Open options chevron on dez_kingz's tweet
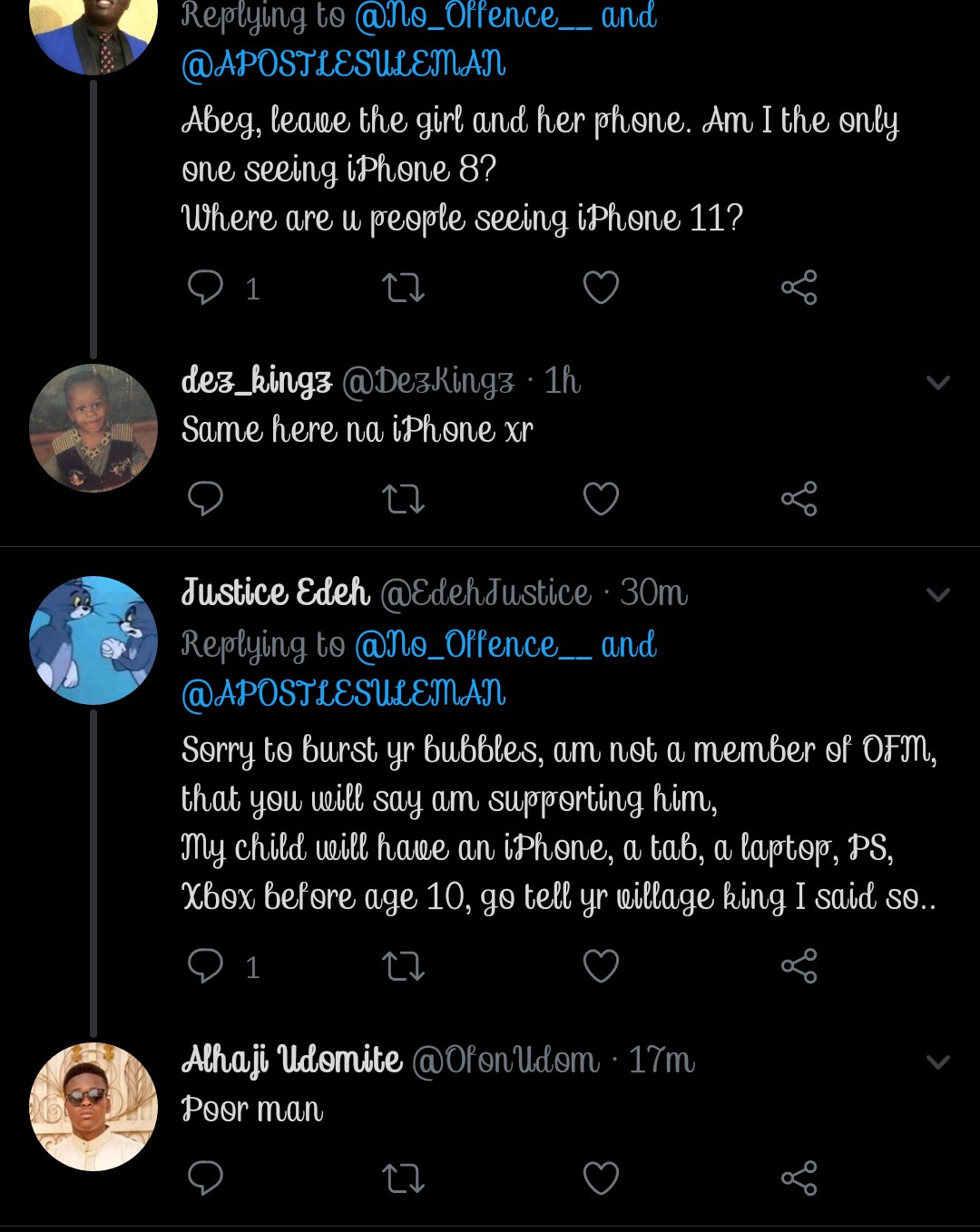 (937, 382)
